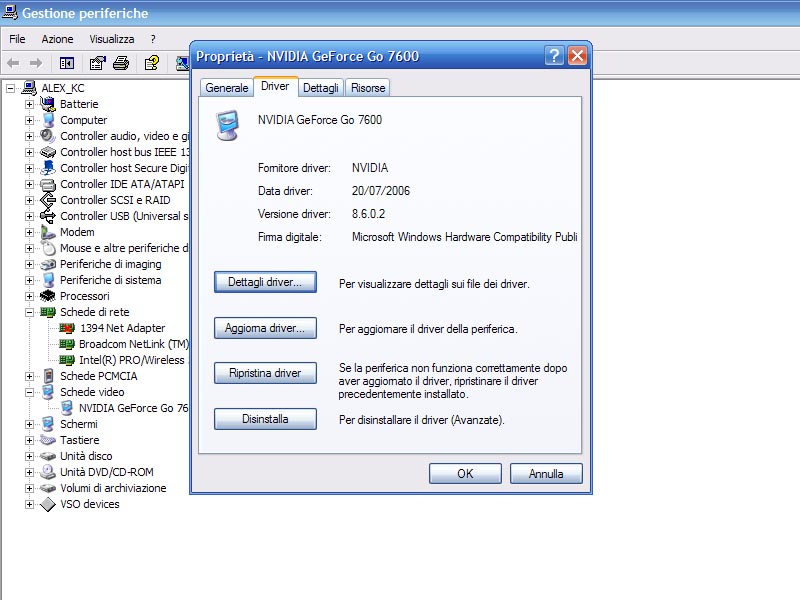800x600 pixels.
Task: Click the USB controller icon
Action: coord(48,216)
